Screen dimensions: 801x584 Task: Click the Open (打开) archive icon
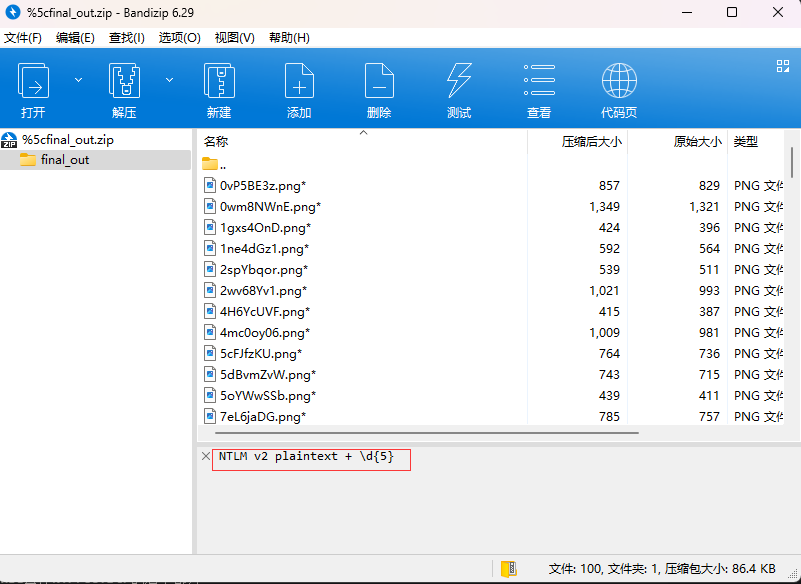[x=34, y=81]
